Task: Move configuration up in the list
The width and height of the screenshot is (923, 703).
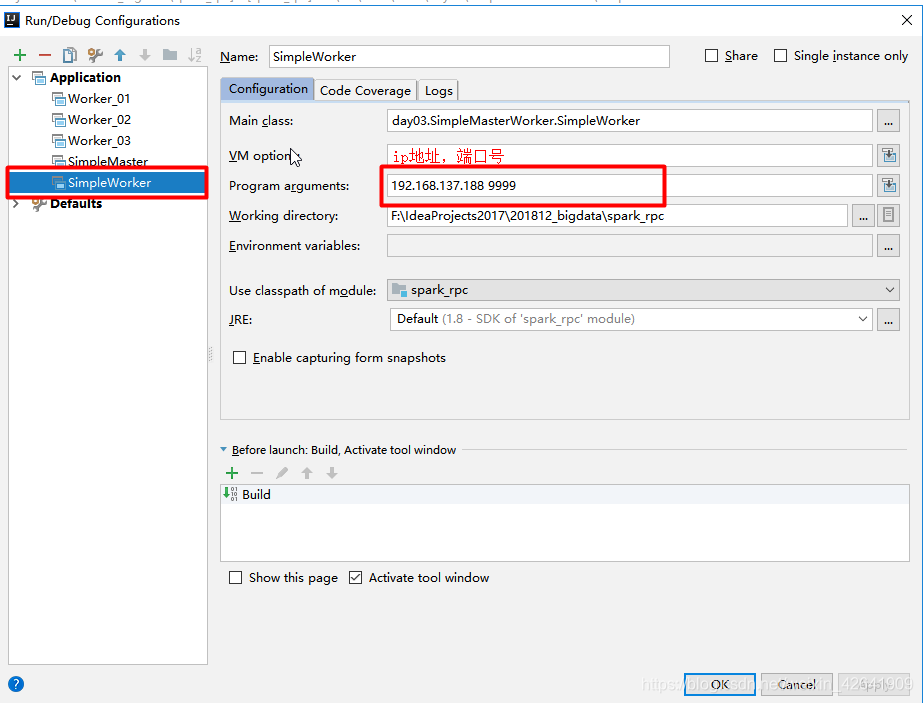Action: coord(120,55)
